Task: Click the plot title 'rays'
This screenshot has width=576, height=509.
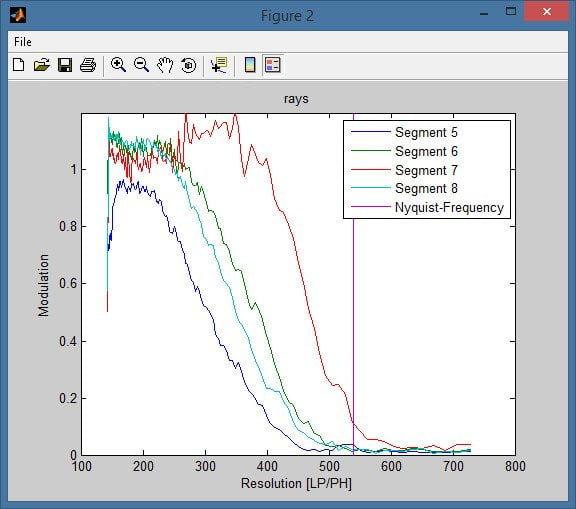Action: (296, 99)
